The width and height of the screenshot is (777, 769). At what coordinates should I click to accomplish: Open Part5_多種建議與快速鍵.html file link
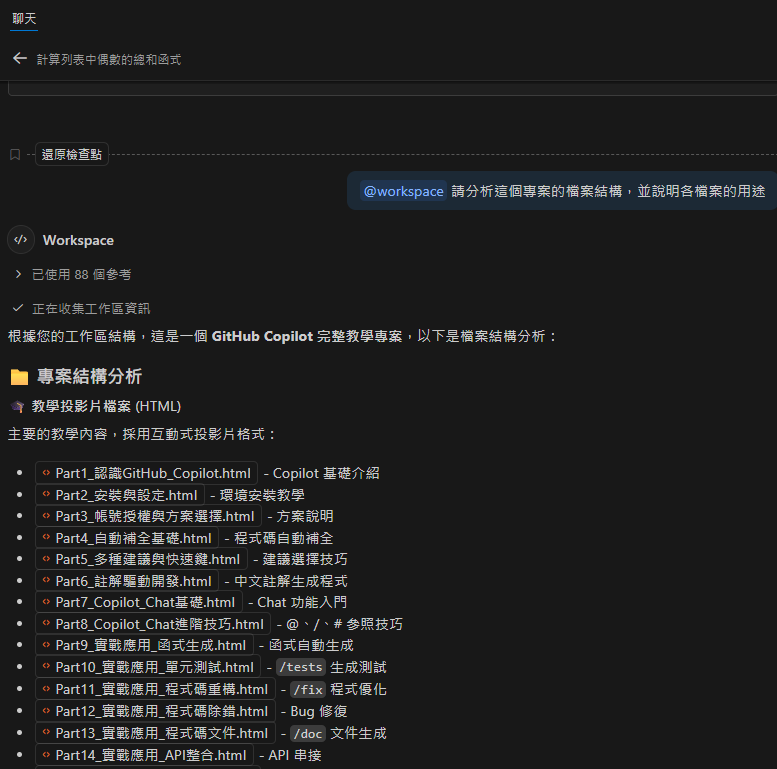[142, 559]
